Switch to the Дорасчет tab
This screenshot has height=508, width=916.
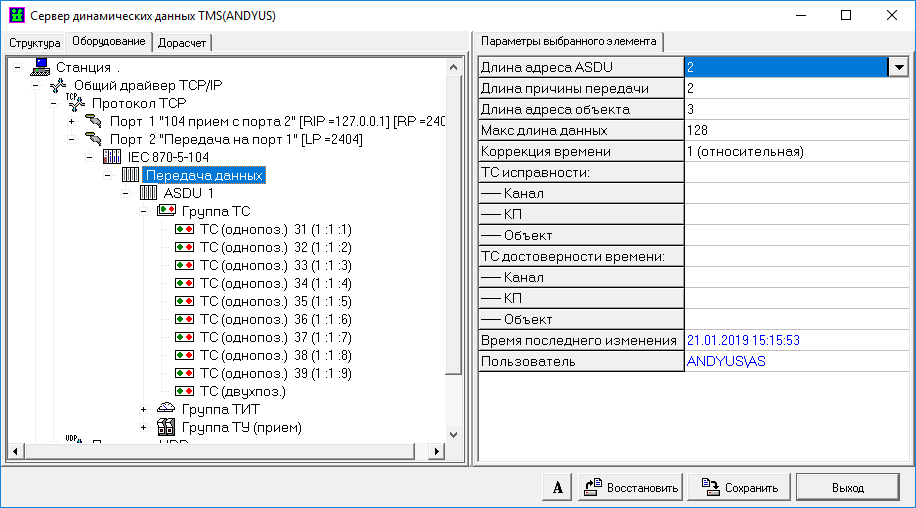182,42
